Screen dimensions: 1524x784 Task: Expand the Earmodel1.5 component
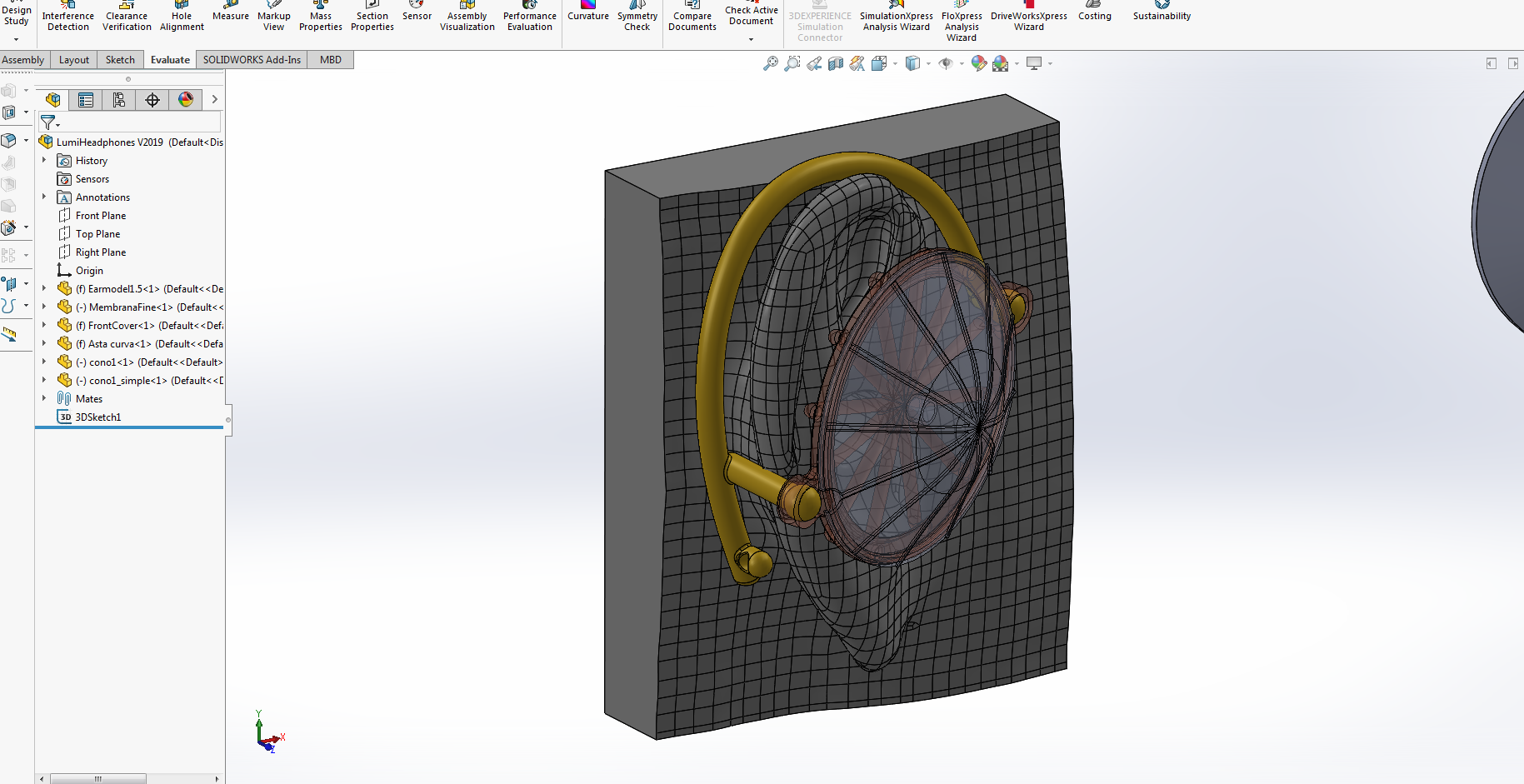44,288
